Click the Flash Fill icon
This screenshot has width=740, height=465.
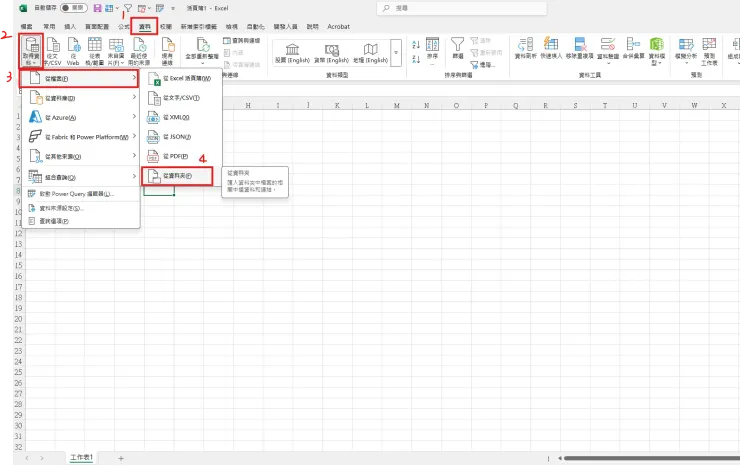tap(551, 48)
